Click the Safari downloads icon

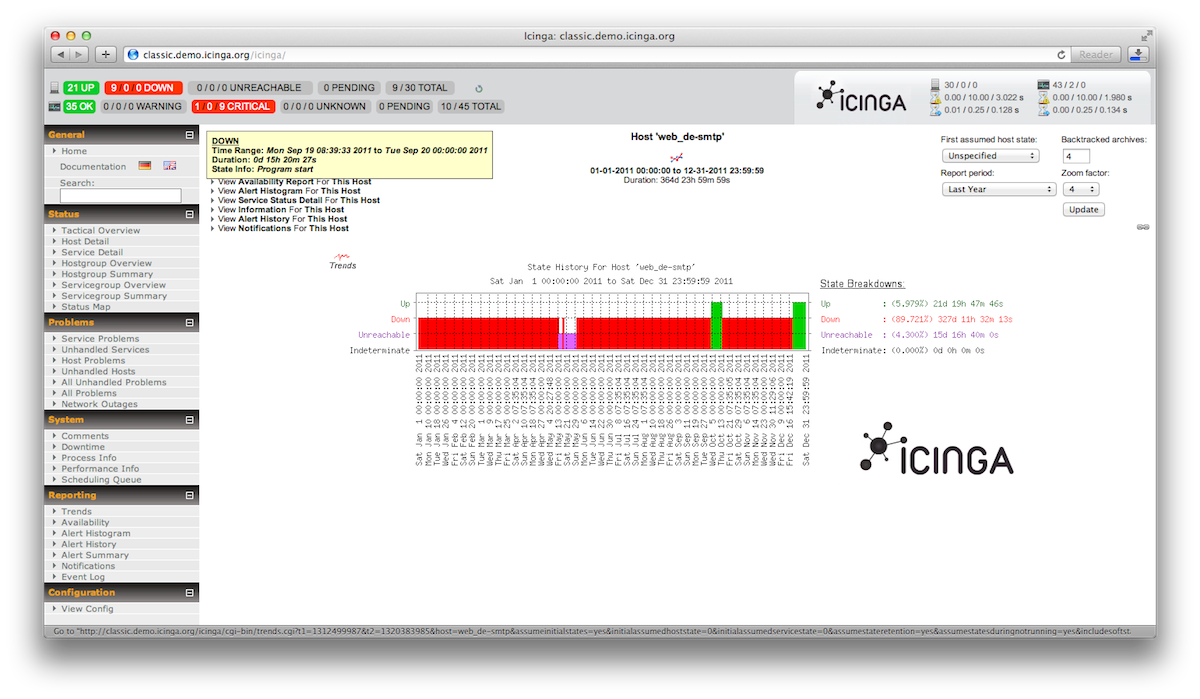coord(1138,54)
